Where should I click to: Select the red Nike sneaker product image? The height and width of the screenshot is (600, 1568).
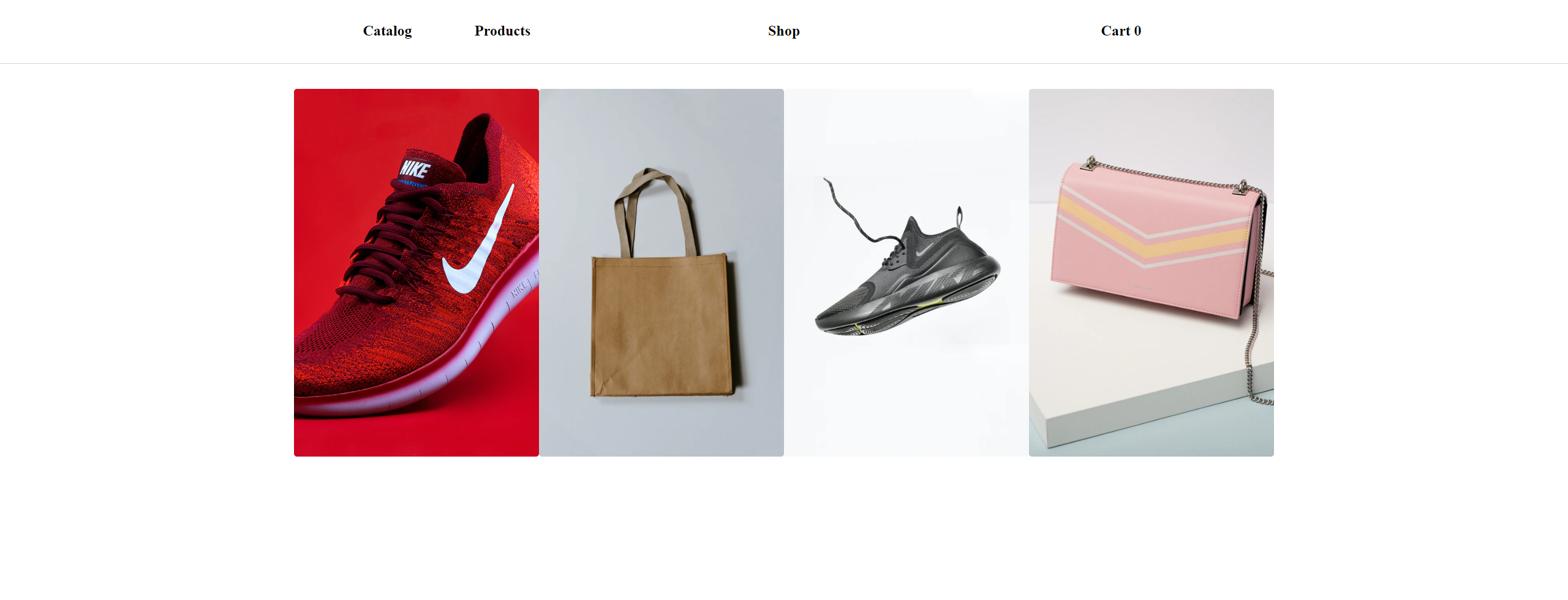point(417,273)
